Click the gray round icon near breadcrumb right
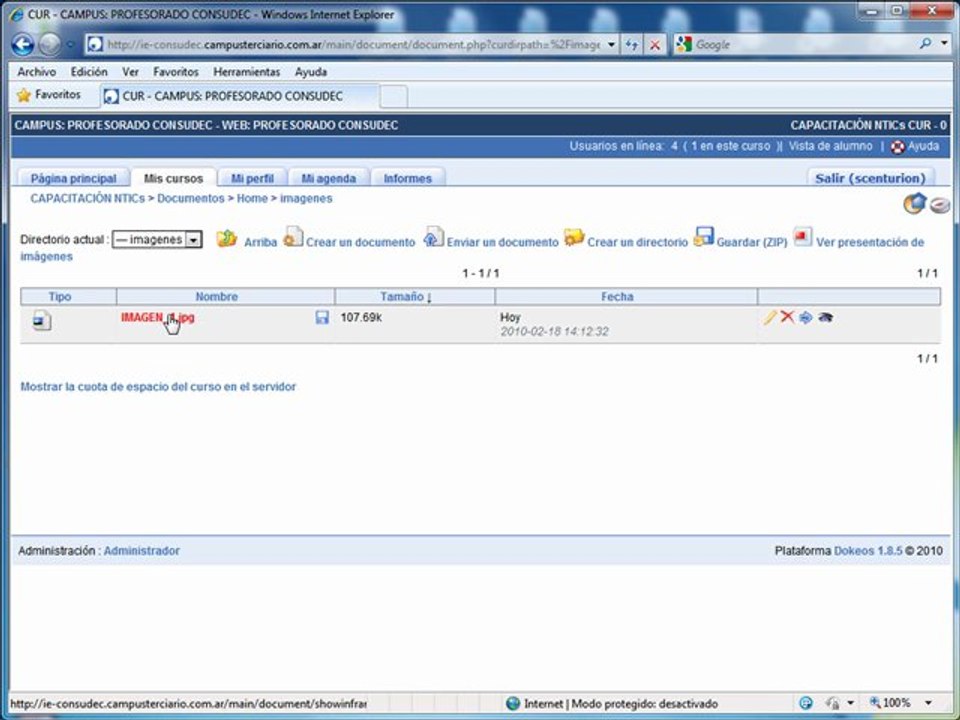The width and height of the screenshot is (960, 720). (940, 205)
